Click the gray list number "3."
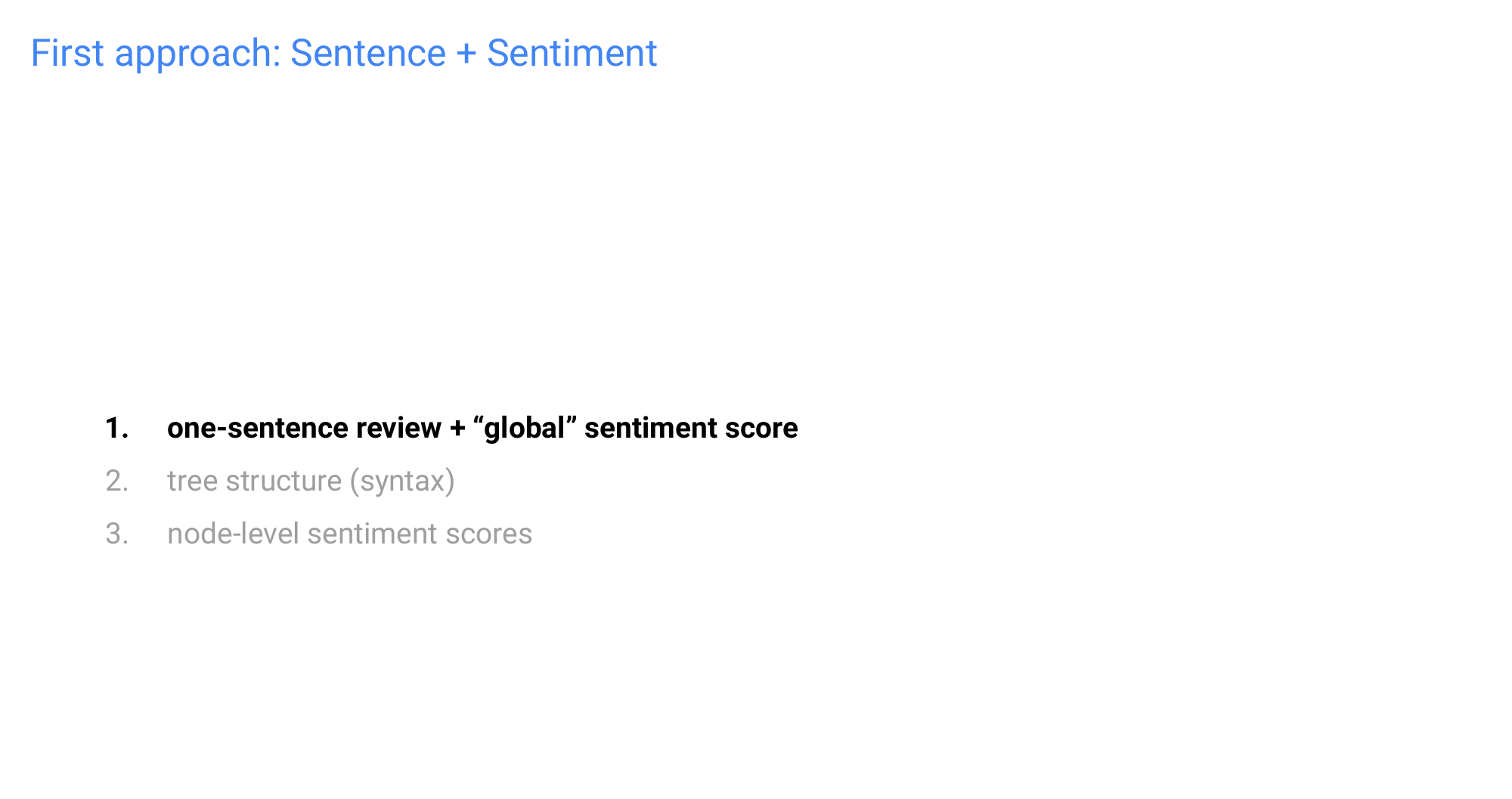Viewport: 1512px width, 799px height. pos(117,534)
